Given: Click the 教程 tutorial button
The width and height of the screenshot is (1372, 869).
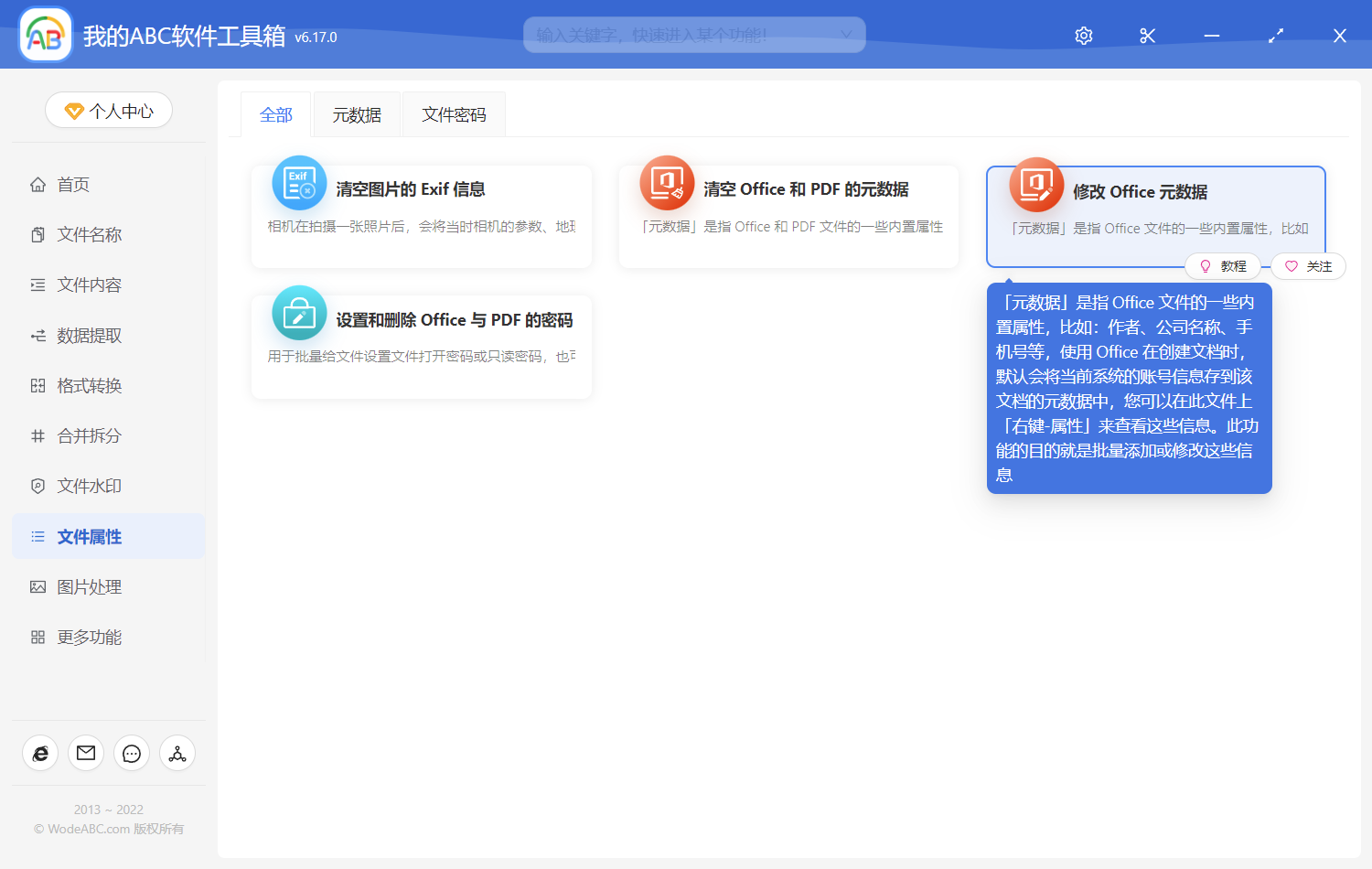Looking at the screenshot, I should tap(1224, 266).
